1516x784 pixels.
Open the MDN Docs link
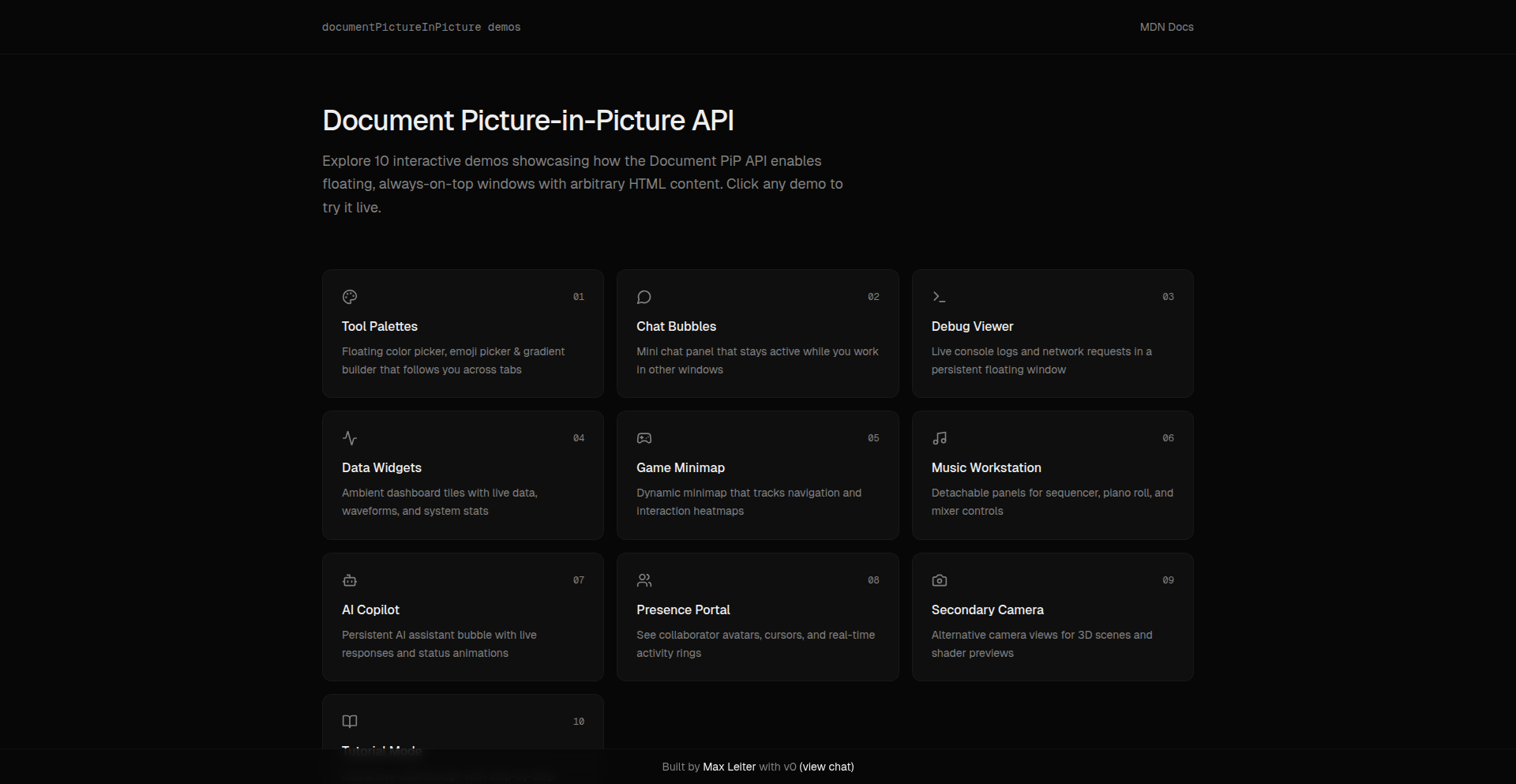coord(1166,27)
